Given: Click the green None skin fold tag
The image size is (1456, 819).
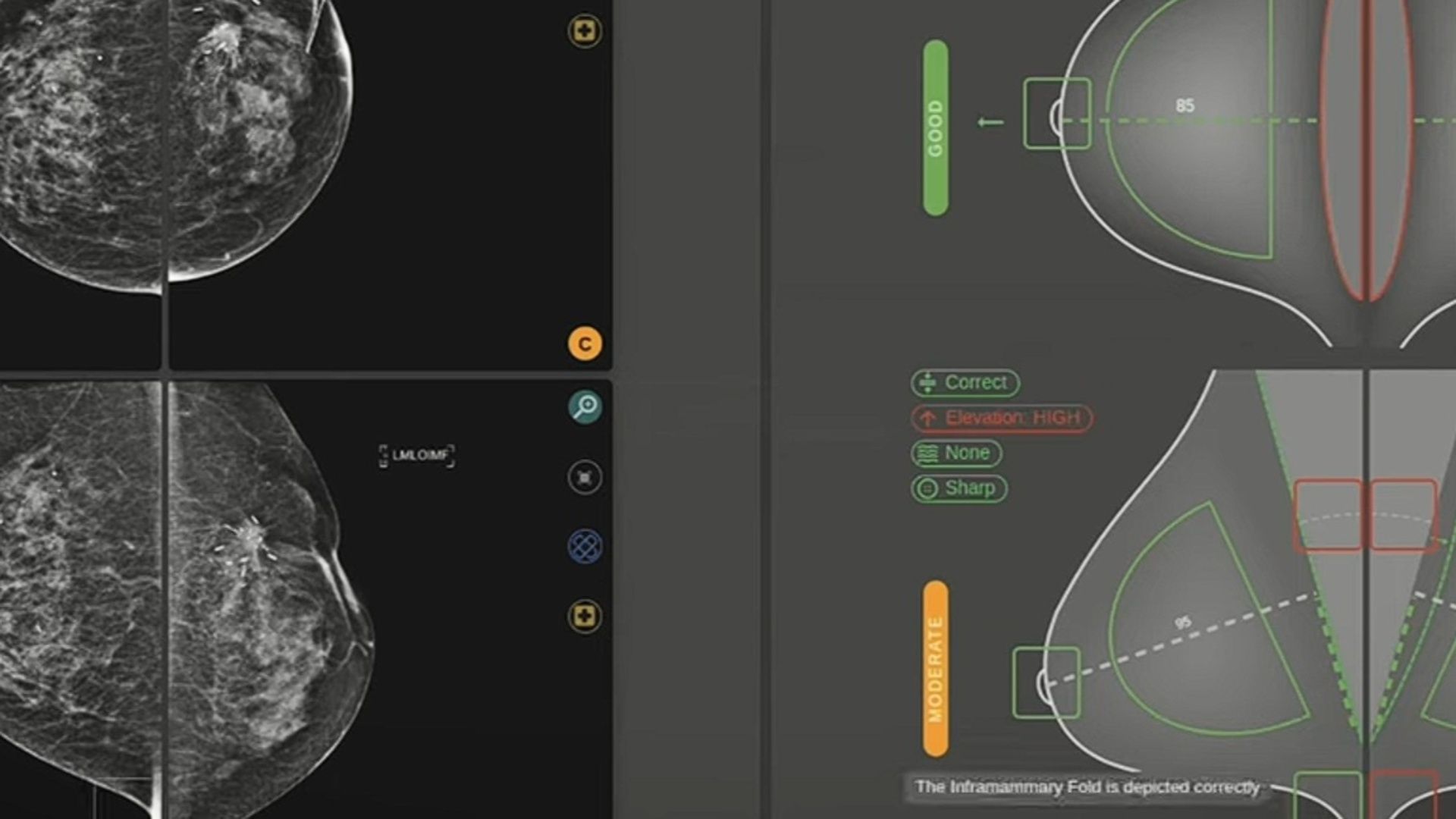Looking at the screenshot, I should pyautogui.click(x=955, y=453).
